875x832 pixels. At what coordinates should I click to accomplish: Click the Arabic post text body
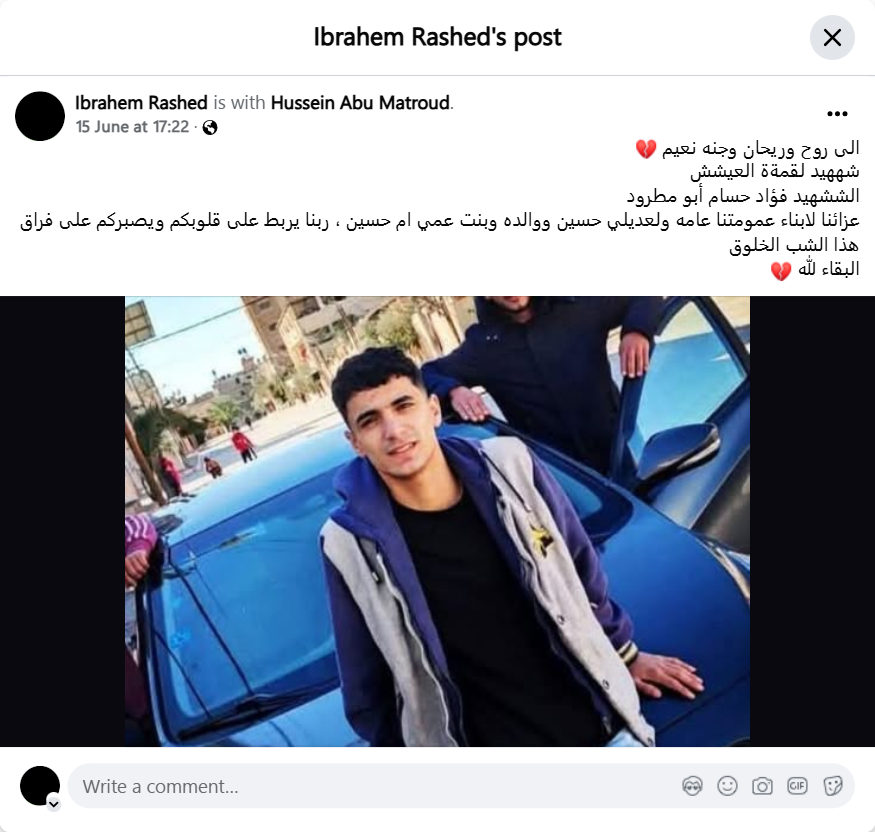[440, 209]
